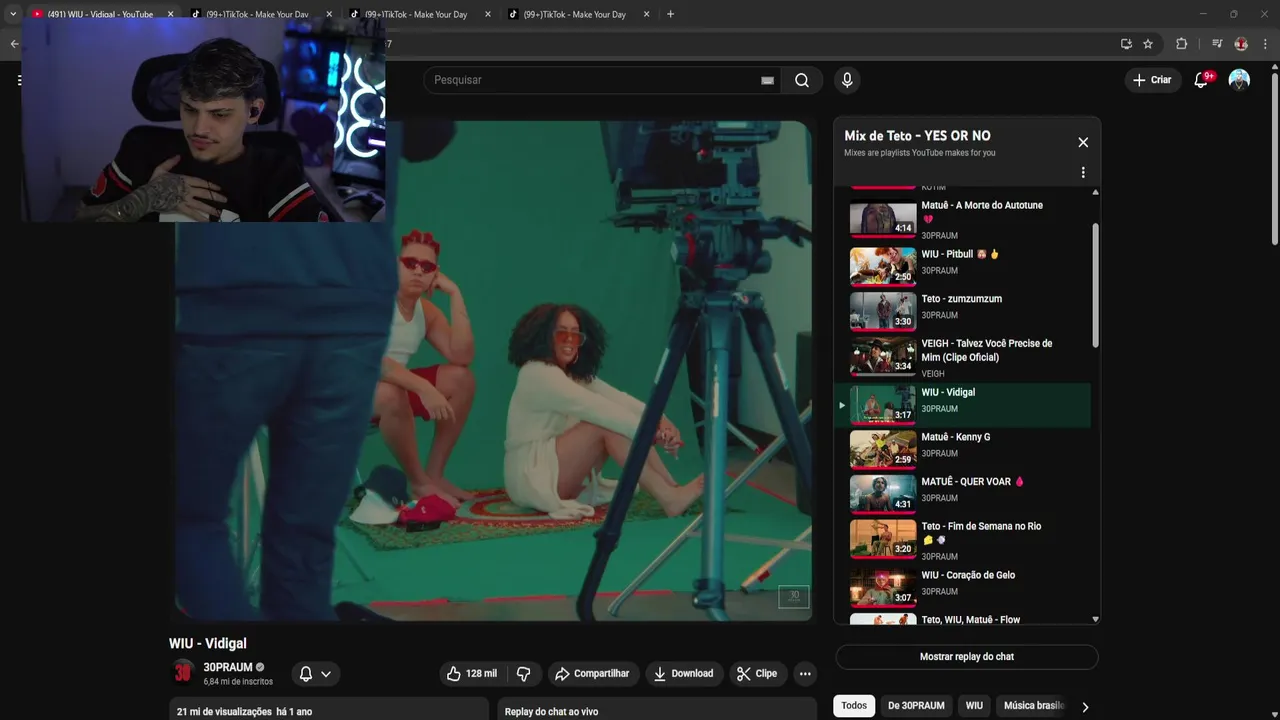Open account avatar menu
Image resolution: width=1280 pixels, height=720 pixels.
1239,80
